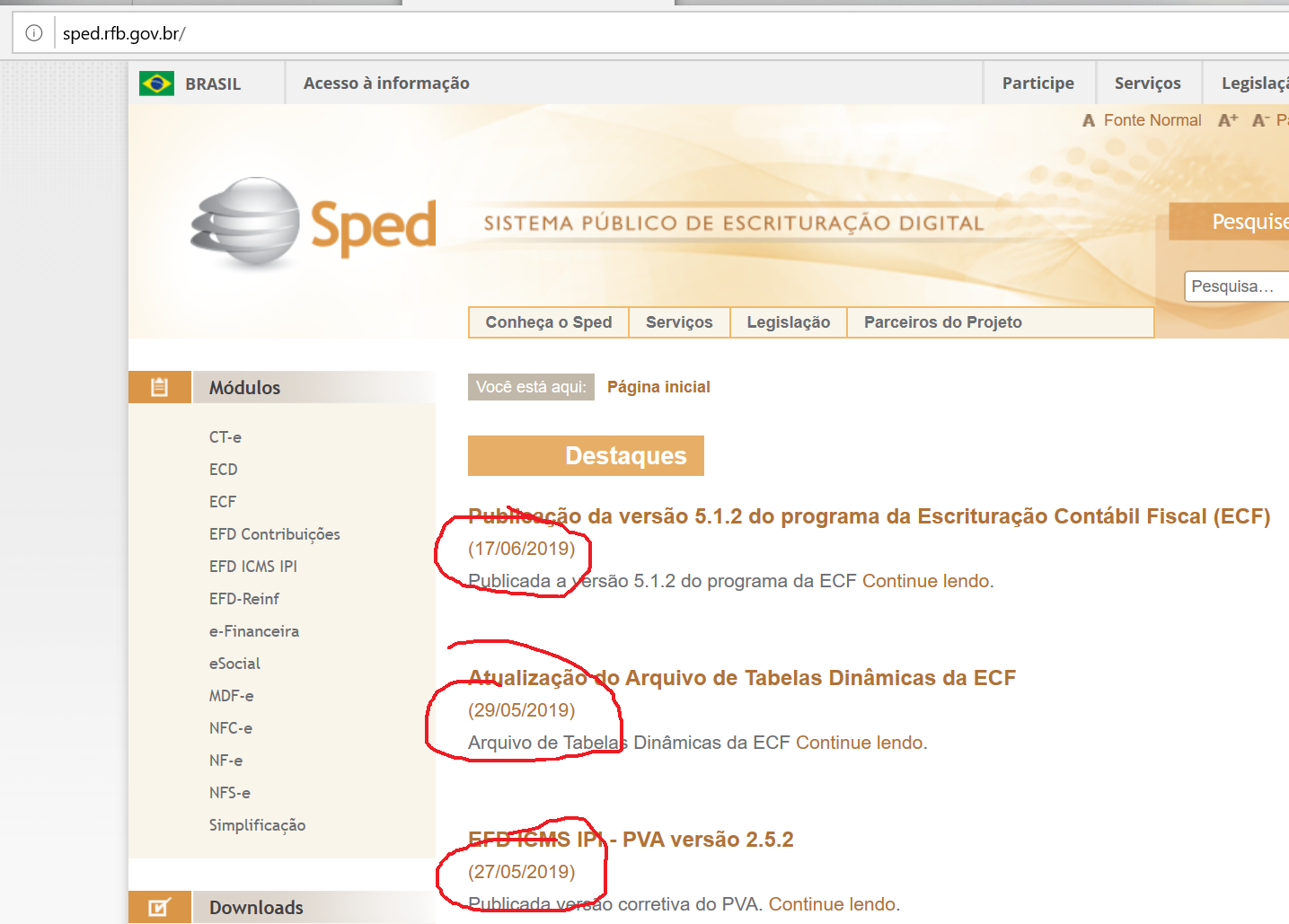Decrease font size with A- button

point(1260,120)
